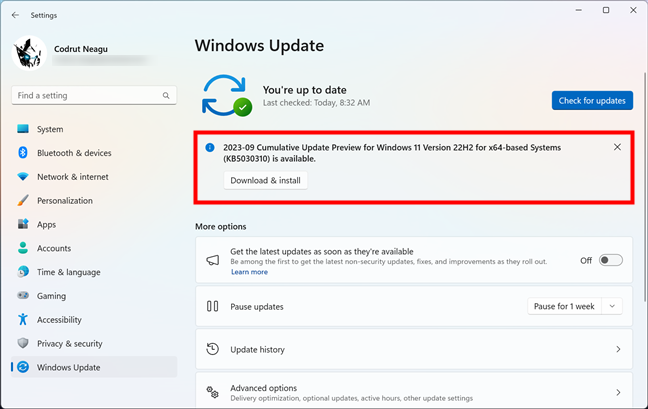This screenshot has width=648, height=409.
Task: Click Download & install button
Action: click(x=265, y=181)
